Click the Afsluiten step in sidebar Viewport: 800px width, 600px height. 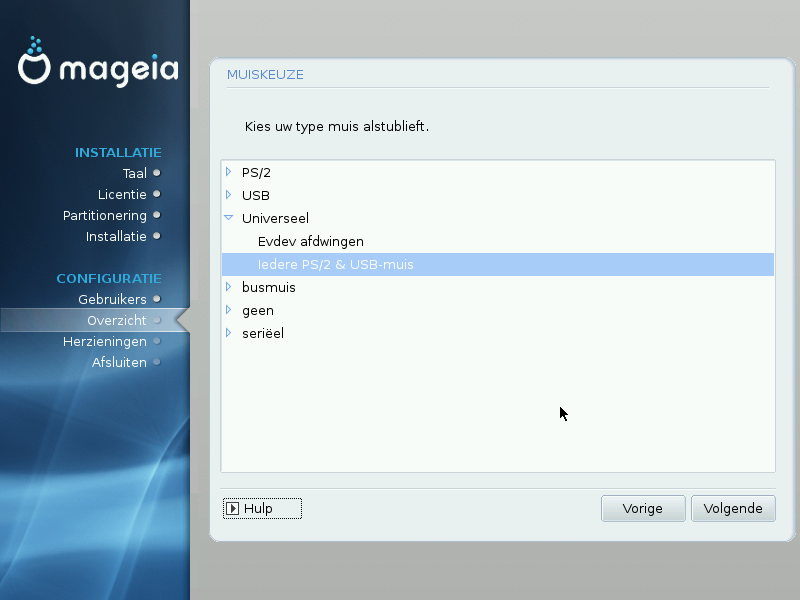[x=119, y=362]
